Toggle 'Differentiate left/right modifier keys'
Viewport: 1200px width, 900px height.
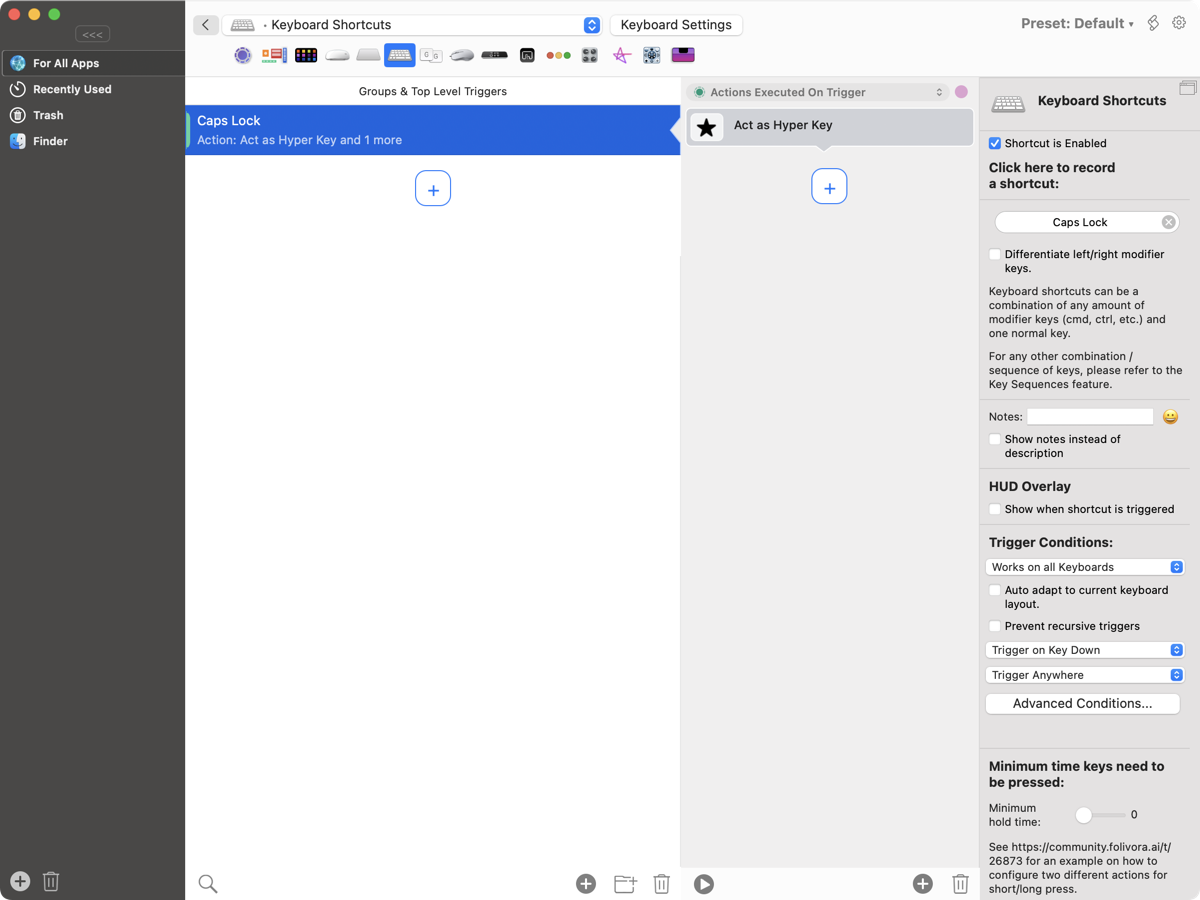(995, 254)
